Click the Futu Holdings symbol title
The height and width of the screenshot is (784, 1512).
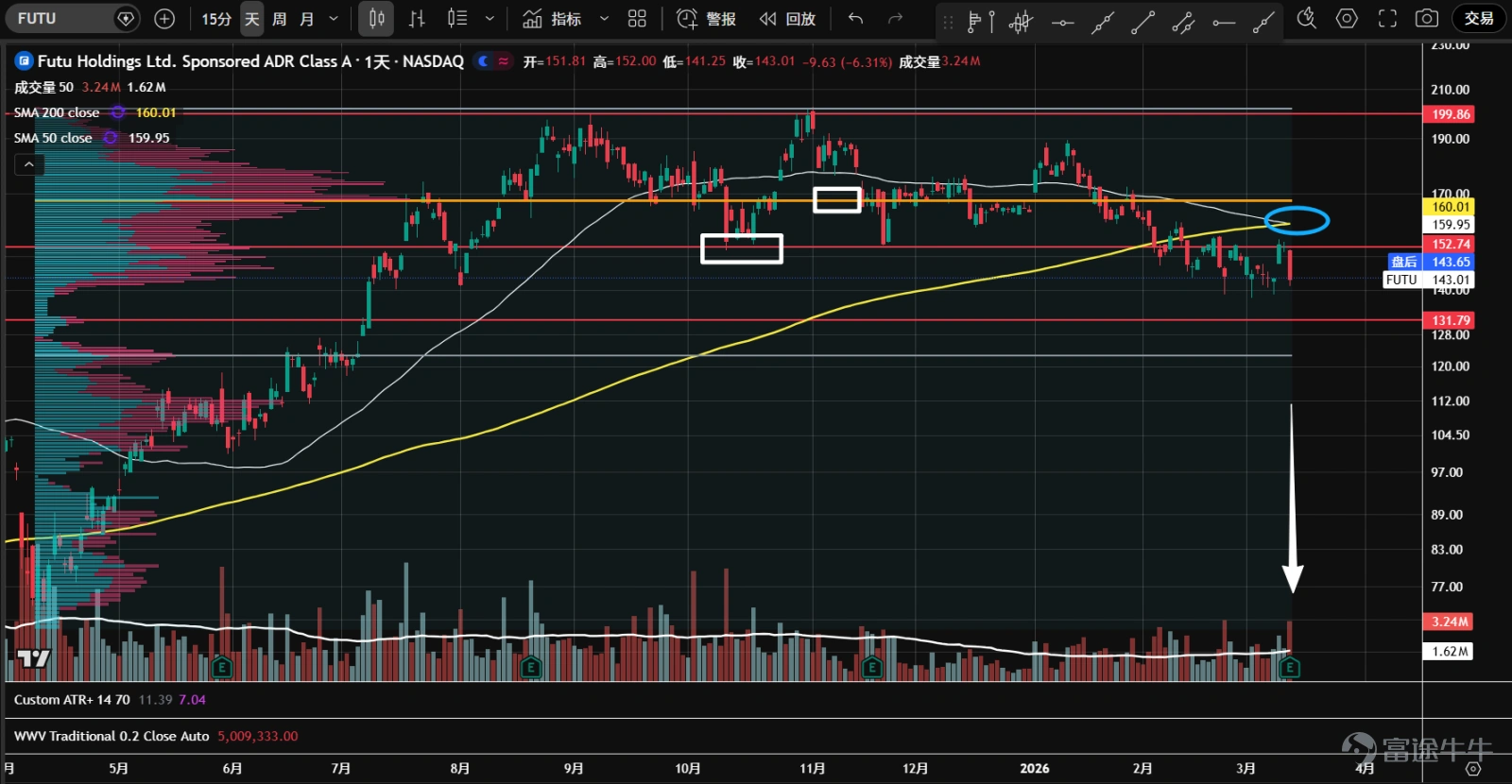250,61
